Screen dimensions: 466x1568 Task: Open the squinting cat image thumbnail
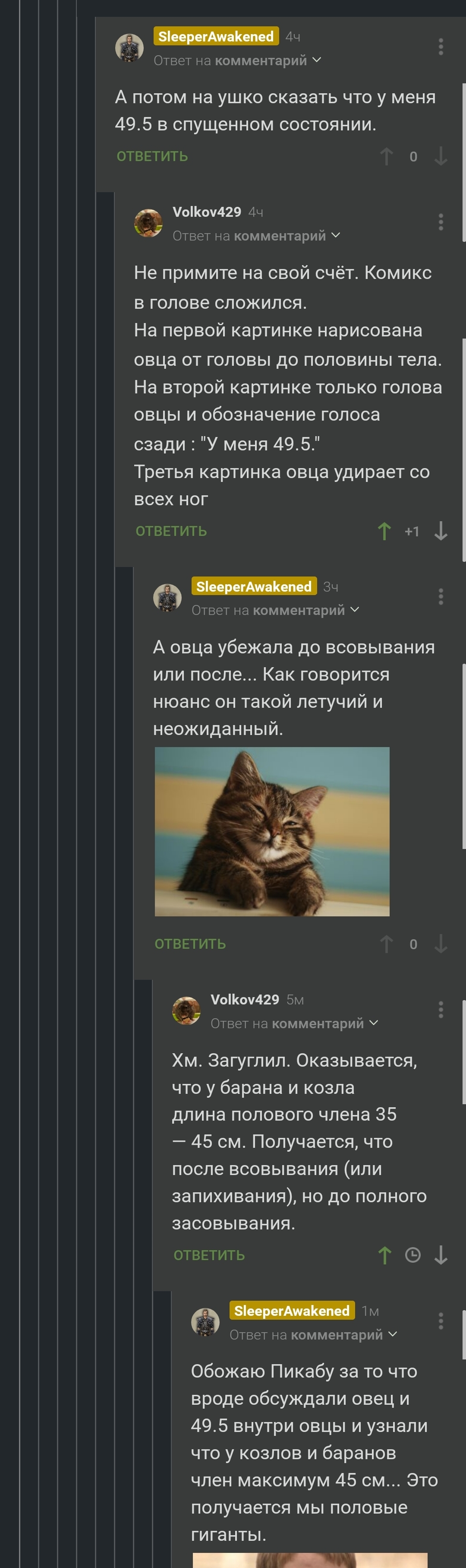tap(272, 831)
